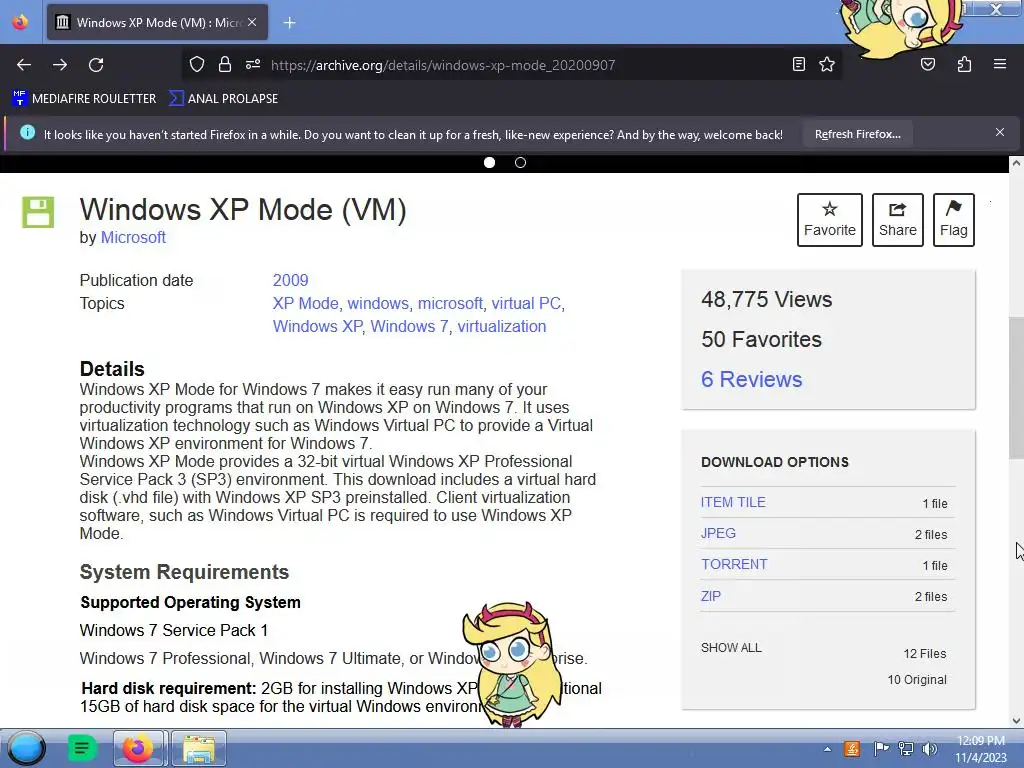
Task: Open the second bookmark in bookmarks toolbar
Action: 223,99
